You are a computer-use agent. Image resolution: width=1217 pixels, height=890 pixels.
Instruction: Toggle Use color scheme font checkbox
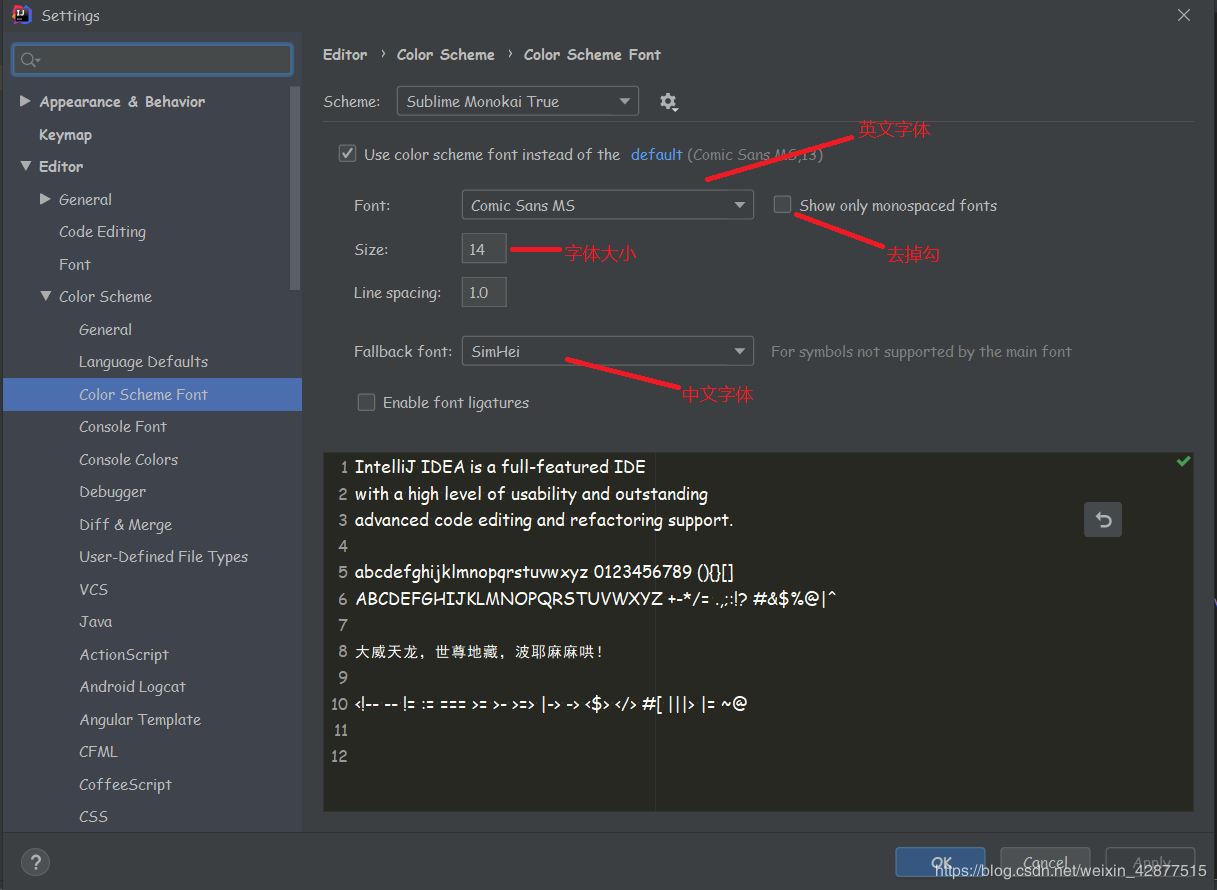click(x=347, y=153)
